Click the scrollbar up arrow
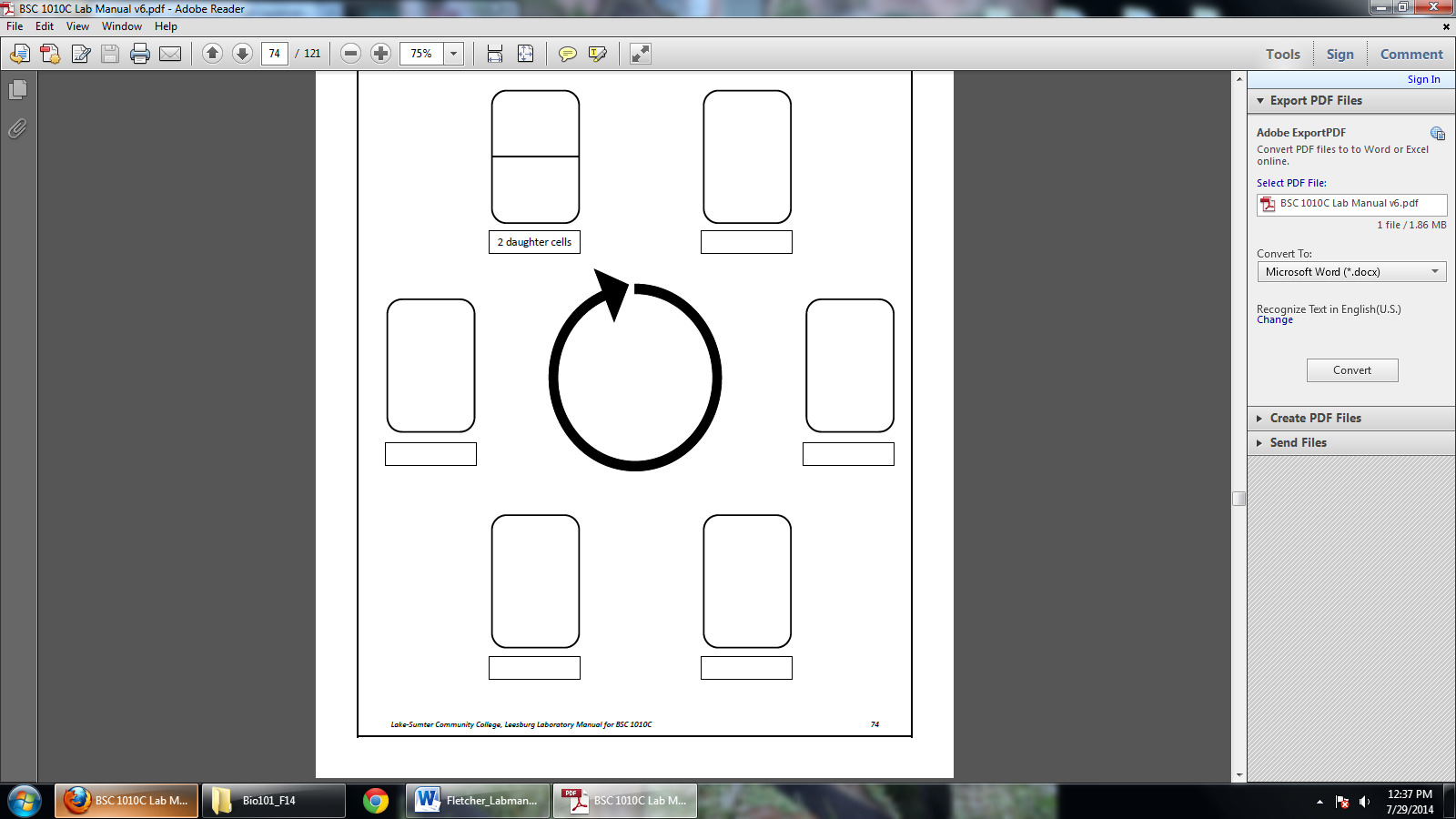 click(x=1239, y=79)
